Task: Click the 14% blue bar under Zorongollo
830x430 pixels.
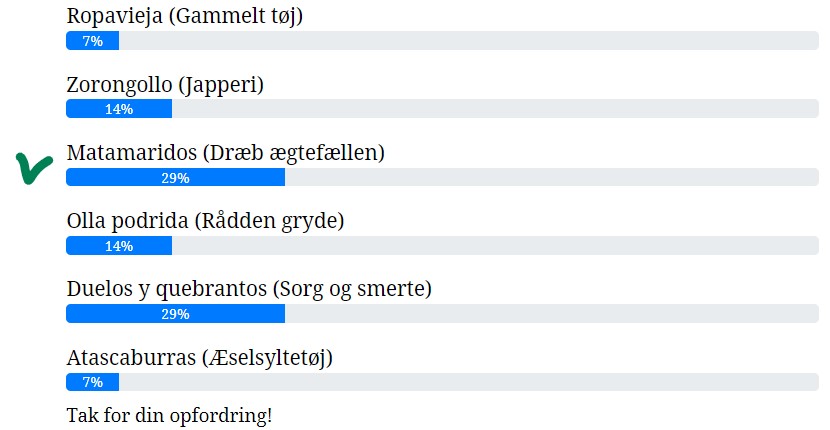Action: point(118,109)
